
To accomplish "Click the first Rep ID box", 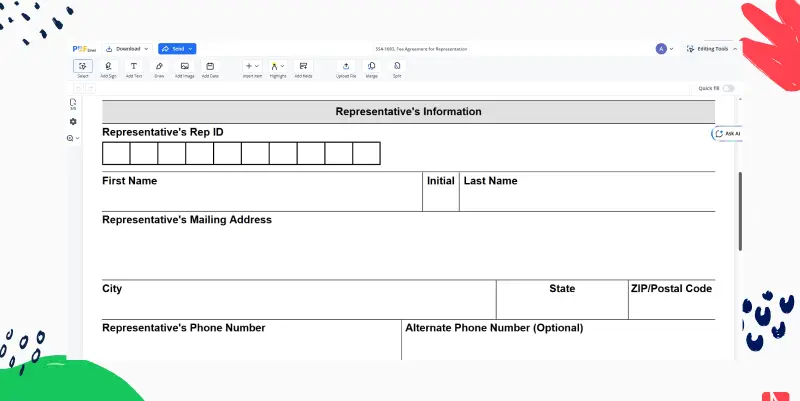I will [116, 154].
